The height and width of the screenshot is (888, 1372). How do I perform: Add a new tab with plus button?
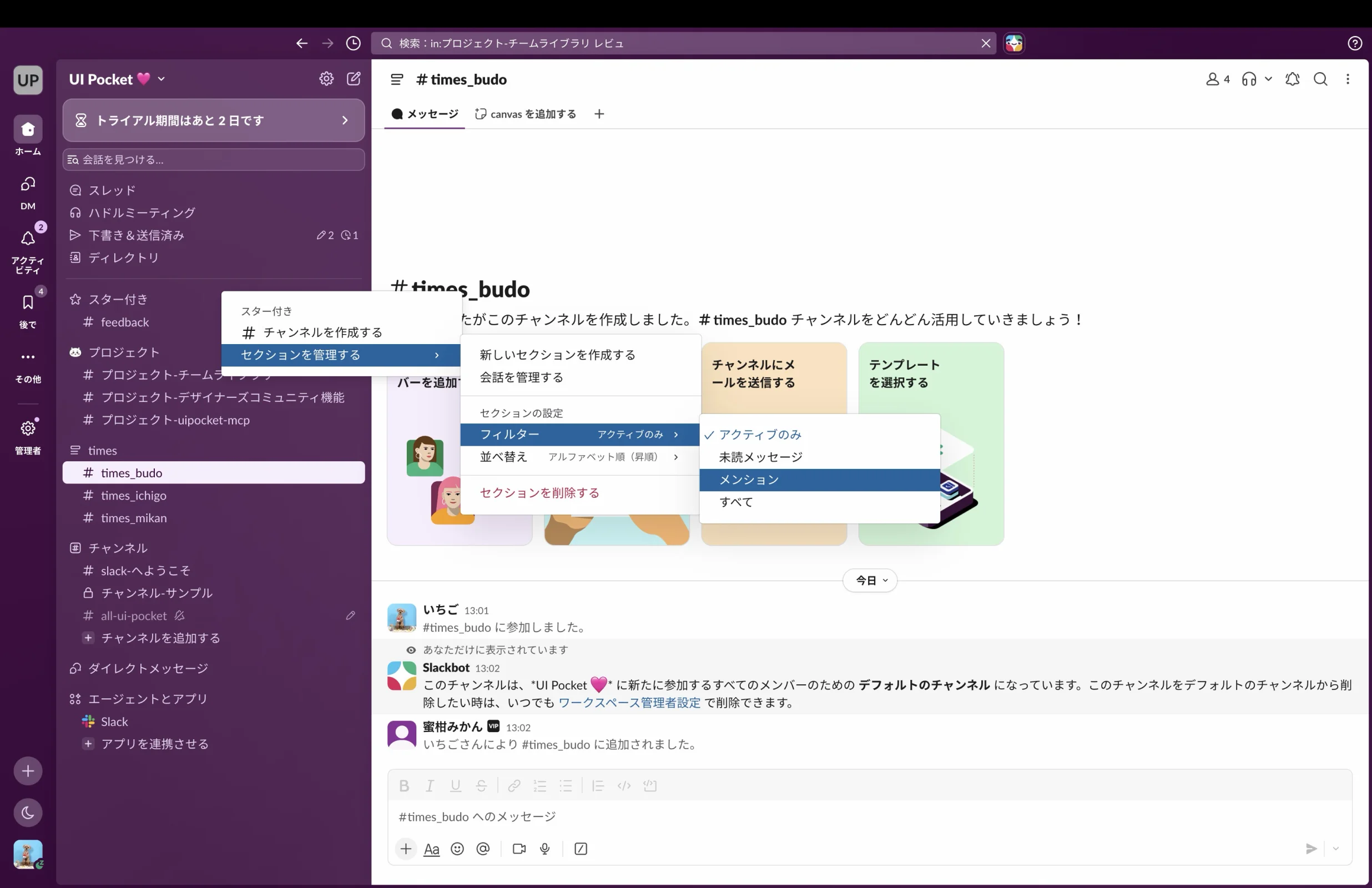(x=599, y=114)
